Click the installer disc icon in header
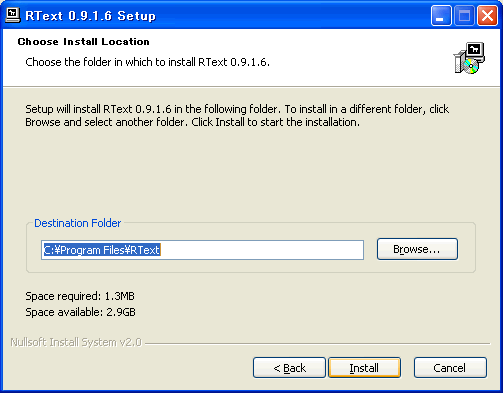Screen dimensions: 503x393 tap(469, 58)
